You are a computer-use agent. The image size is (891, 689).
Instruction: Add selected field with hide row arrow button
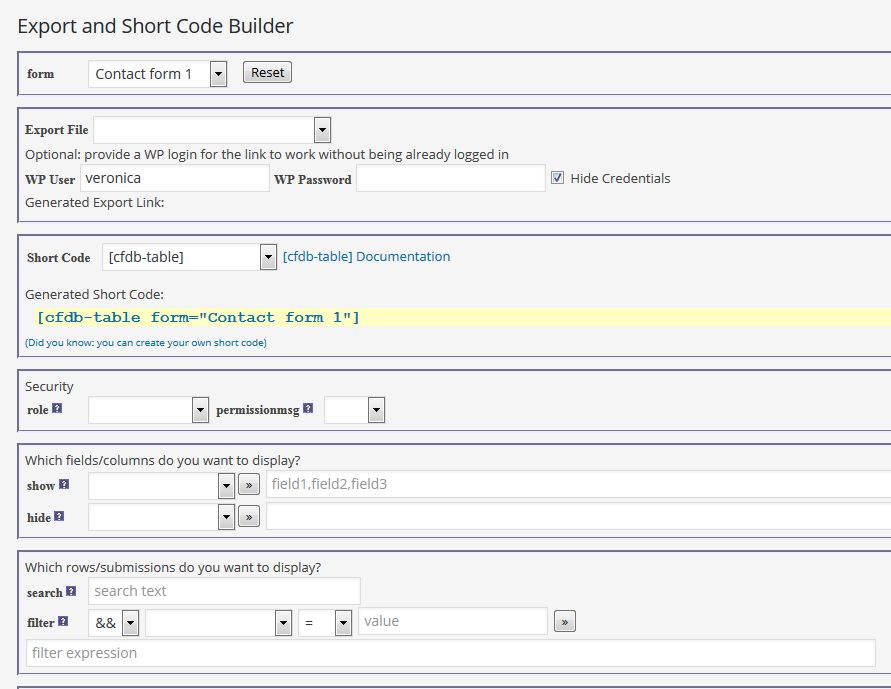(x=249, y=516)
